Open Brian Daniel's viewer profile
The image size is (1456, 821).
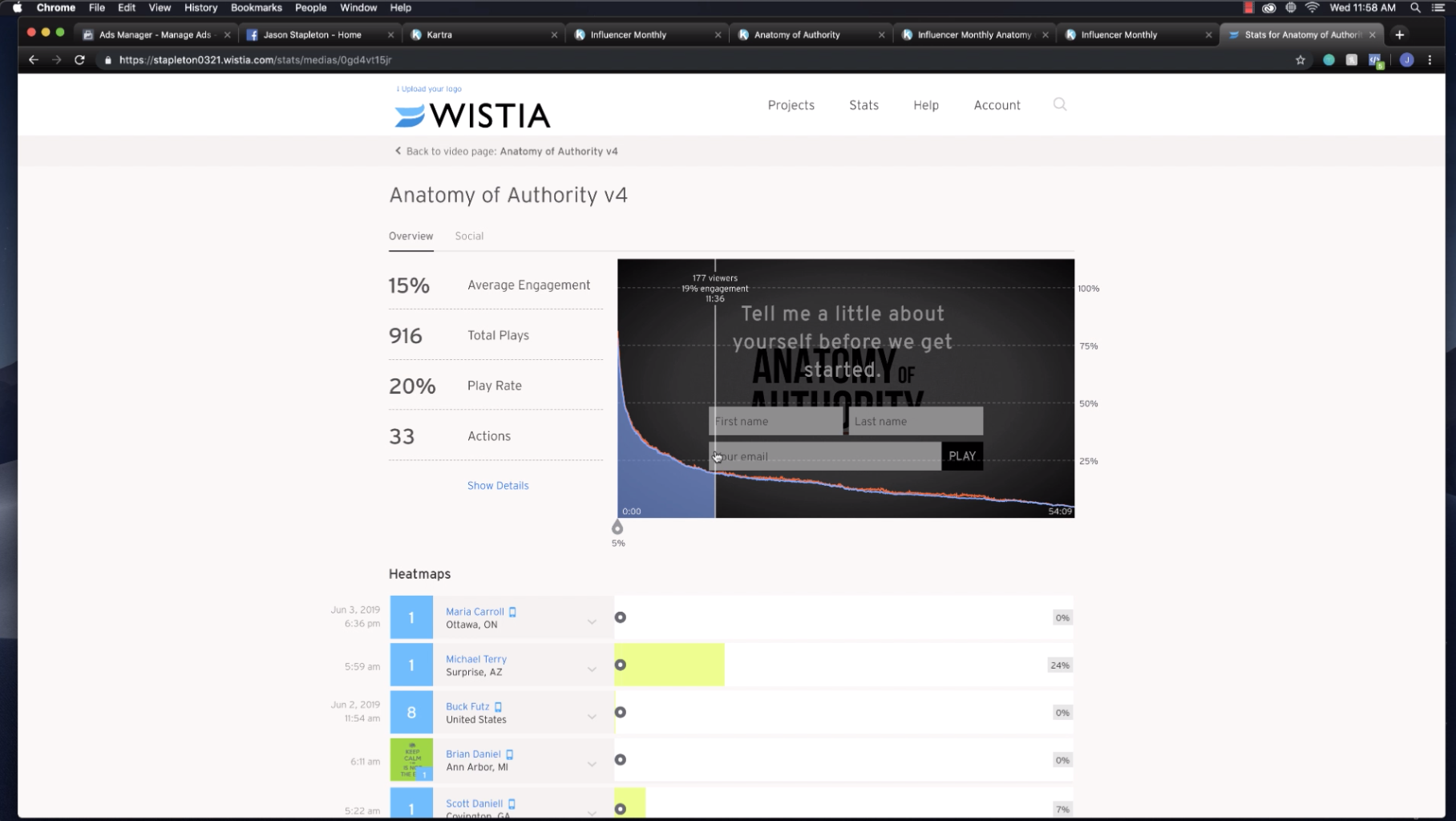(473, 754)
